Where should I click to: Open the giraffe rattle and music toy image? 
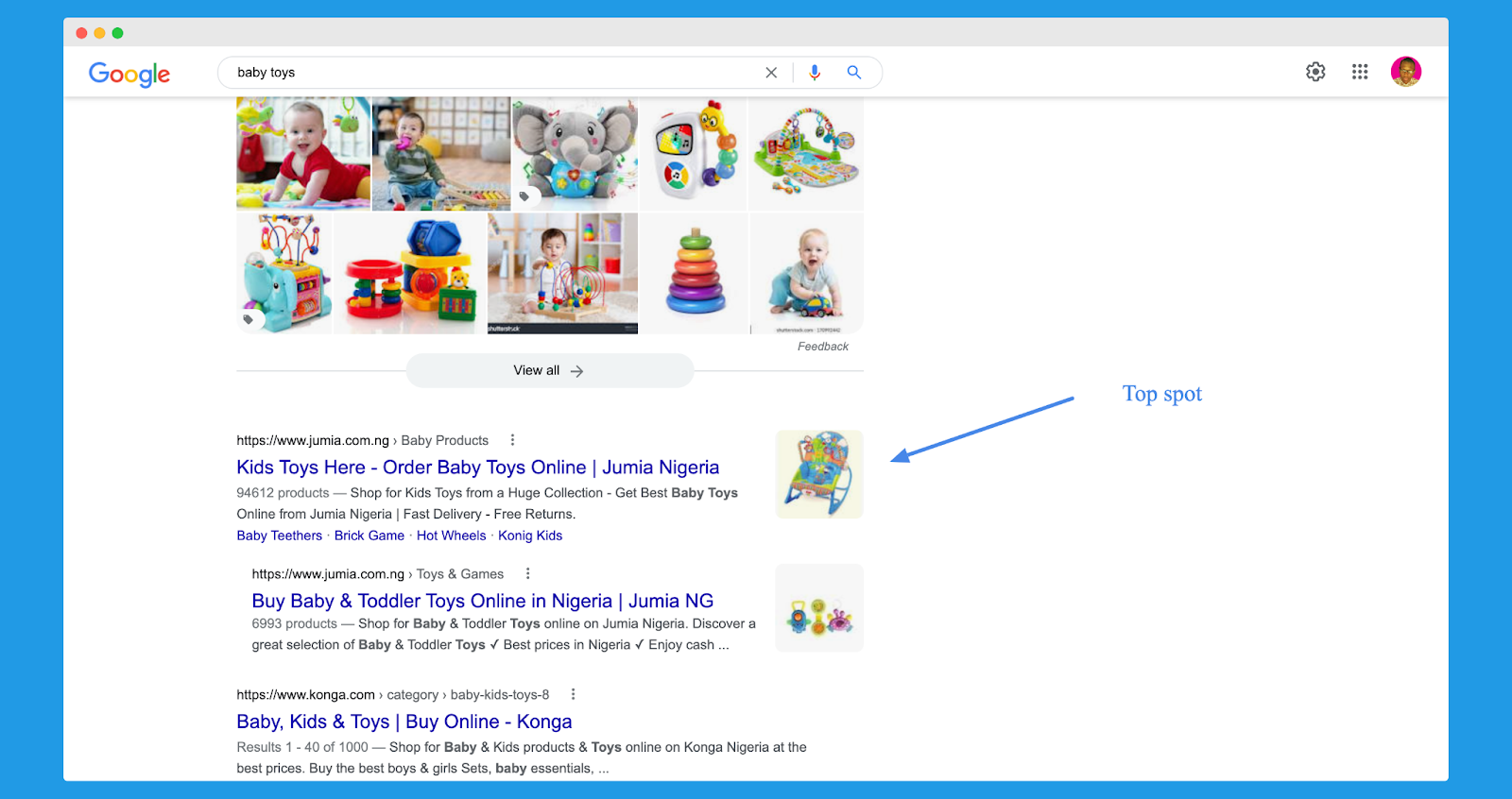pyautogui.click(x=694, y=153)
